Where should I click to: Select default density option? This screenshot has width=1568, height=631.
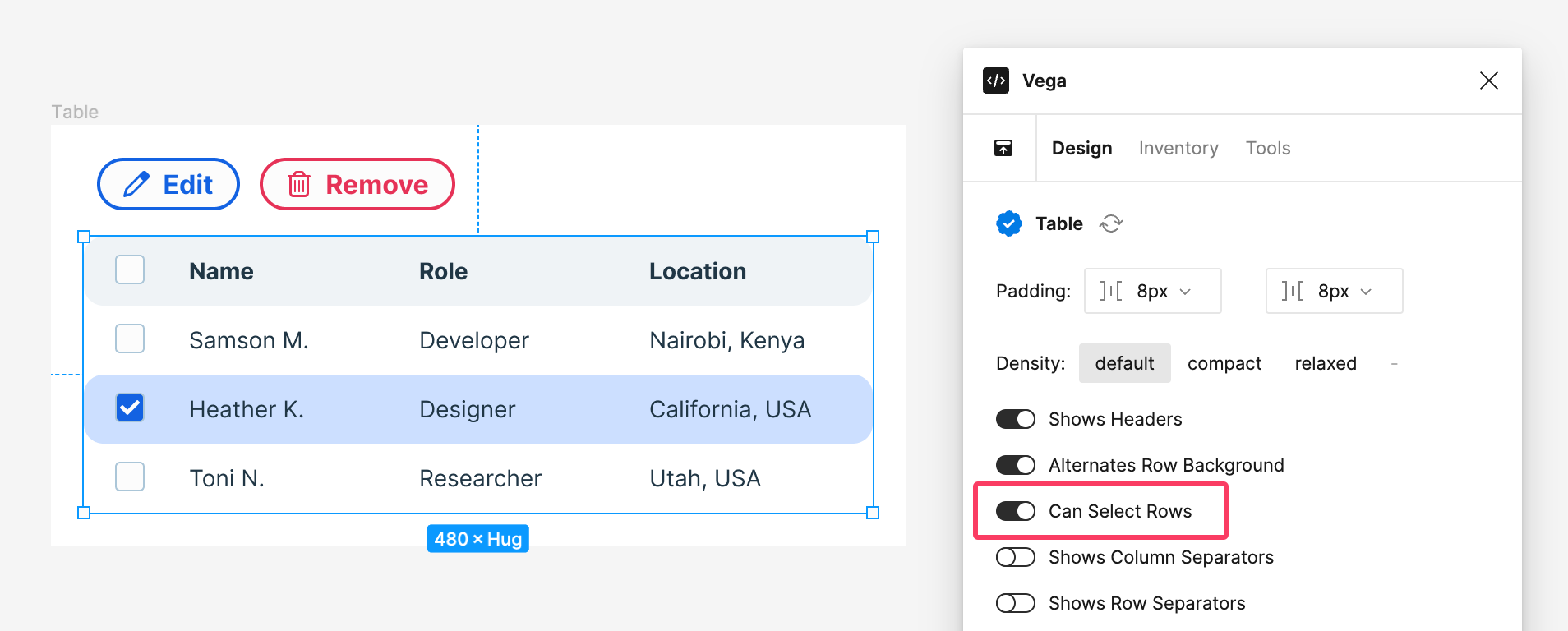point(1124,363)
